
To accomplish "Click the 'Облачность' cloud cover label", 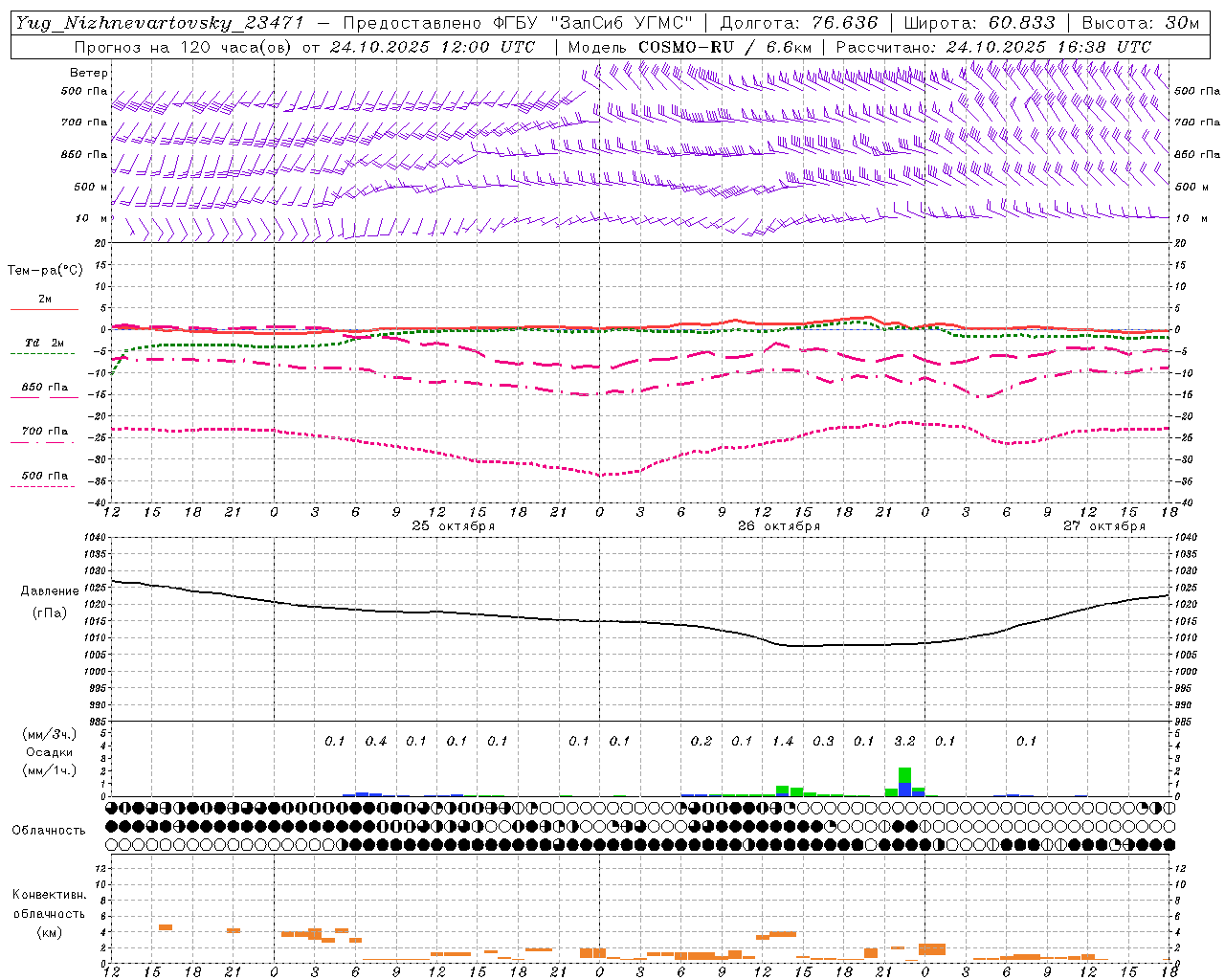I will tap(49, 830).
